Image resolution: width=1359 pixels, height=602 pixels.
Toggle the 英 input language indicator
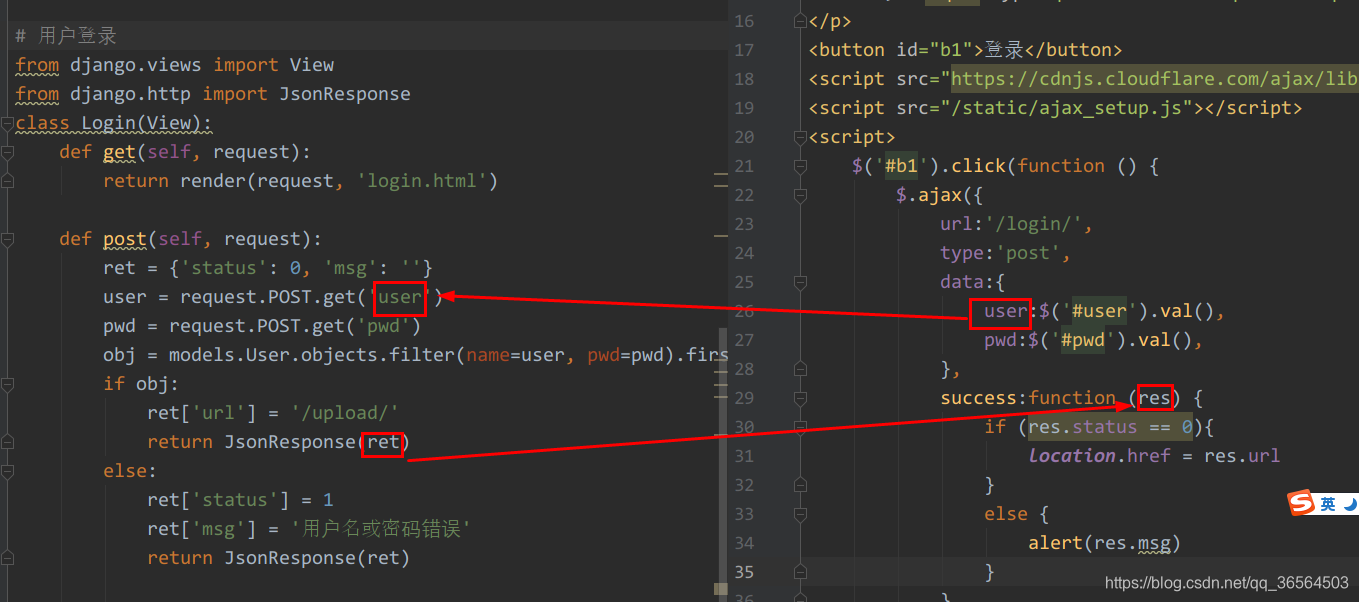click(1327, 502)
